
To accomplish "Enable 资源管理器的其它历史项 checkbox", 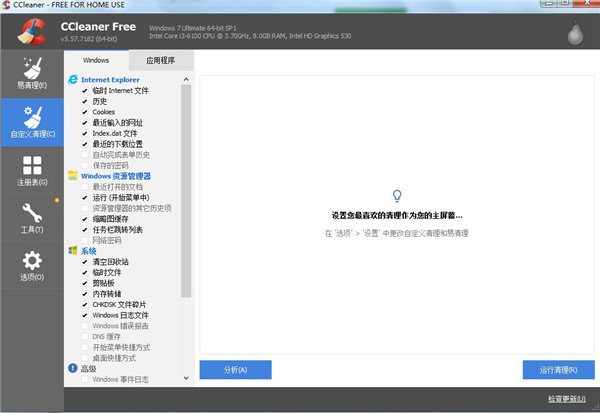I will [85, 209].
